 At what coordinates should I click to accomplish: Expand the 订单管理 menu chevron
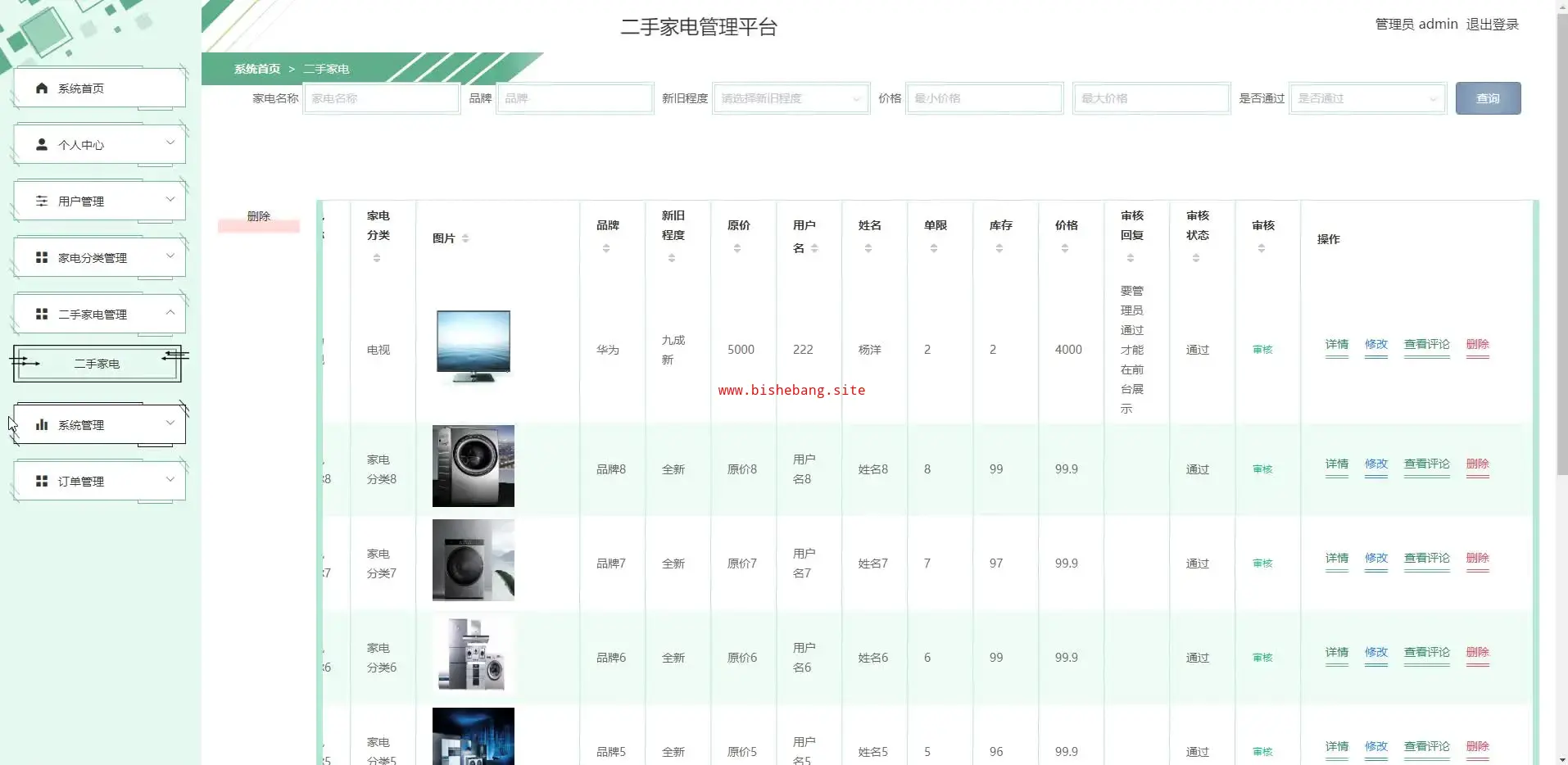[x=170, y=479]
